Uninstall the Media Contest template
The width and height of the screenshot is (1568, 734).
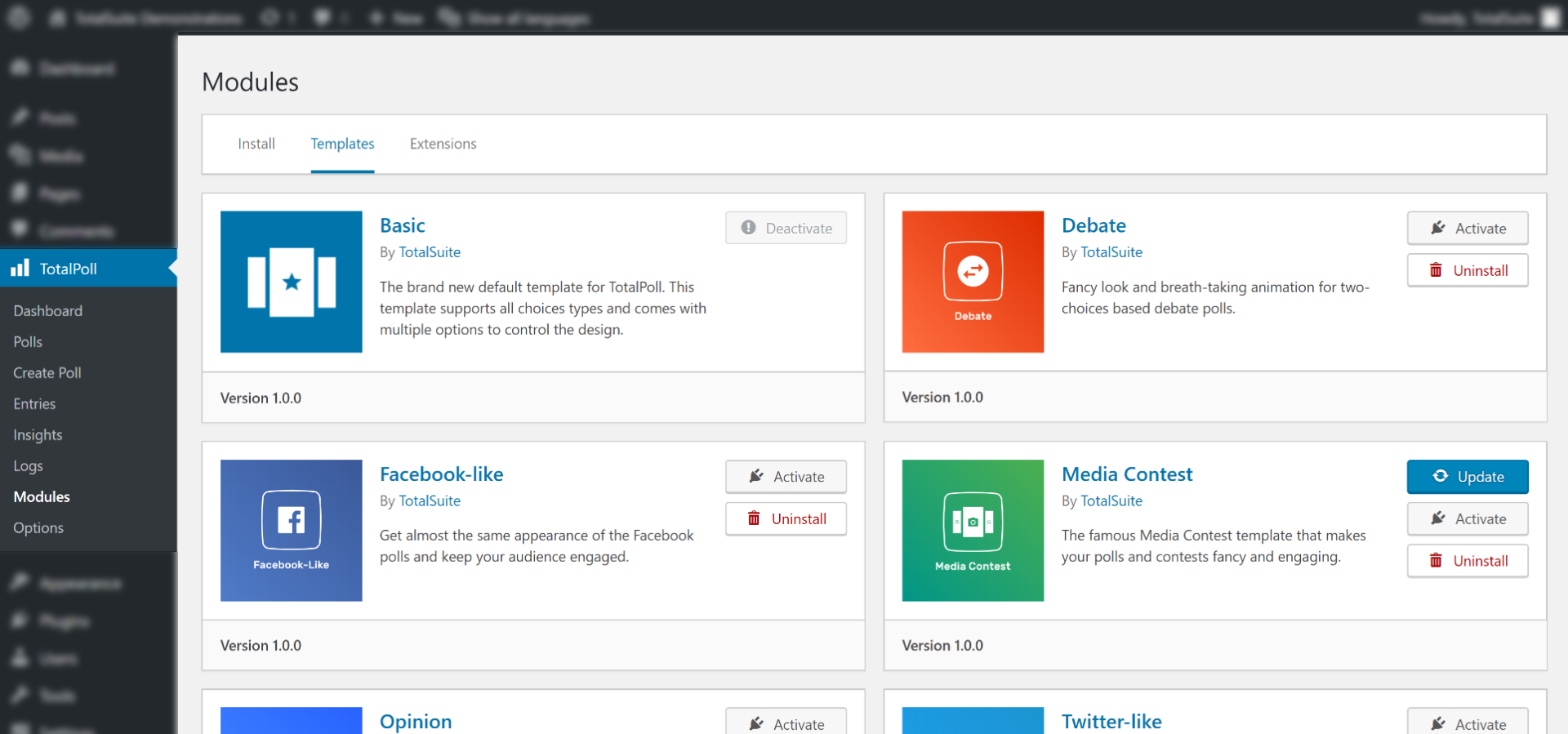point(1468,561)
